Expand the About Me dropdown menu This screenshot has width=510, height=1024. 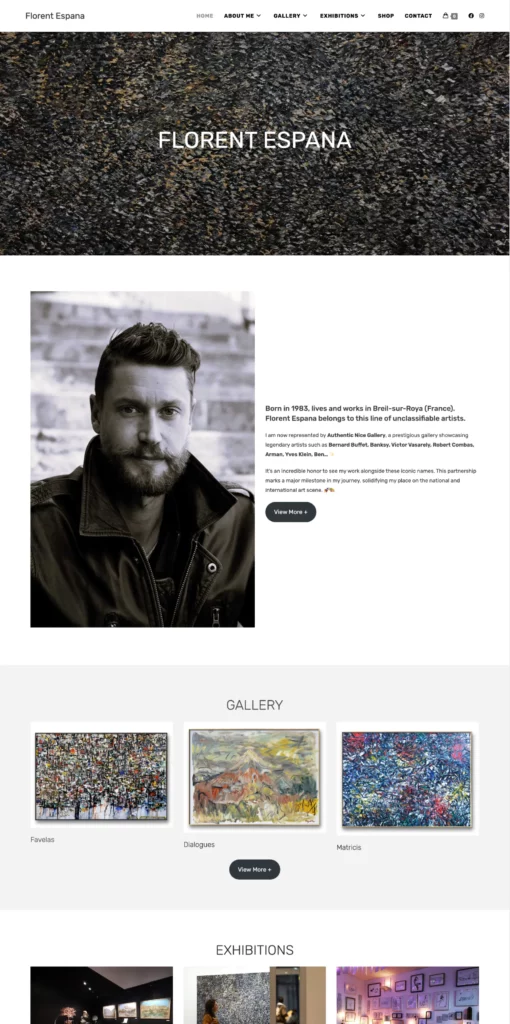click(x=242, y=16)
